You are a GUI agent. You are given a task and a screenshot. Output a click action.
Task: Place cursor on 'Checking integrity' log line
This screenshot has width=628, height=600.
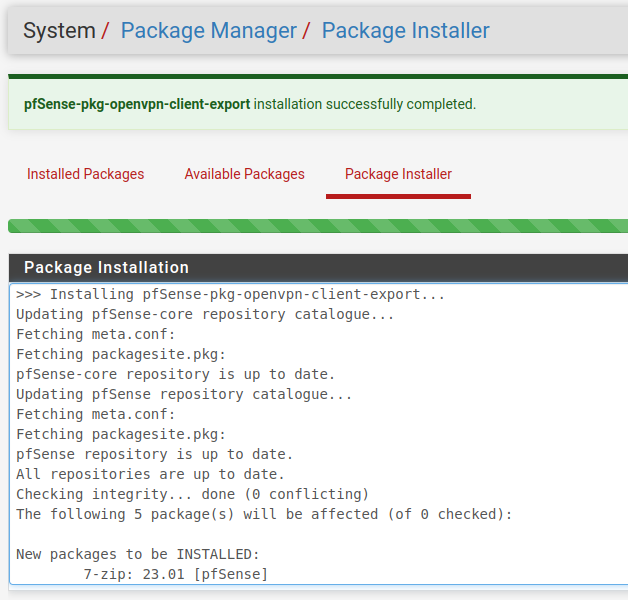pos(192,495)
